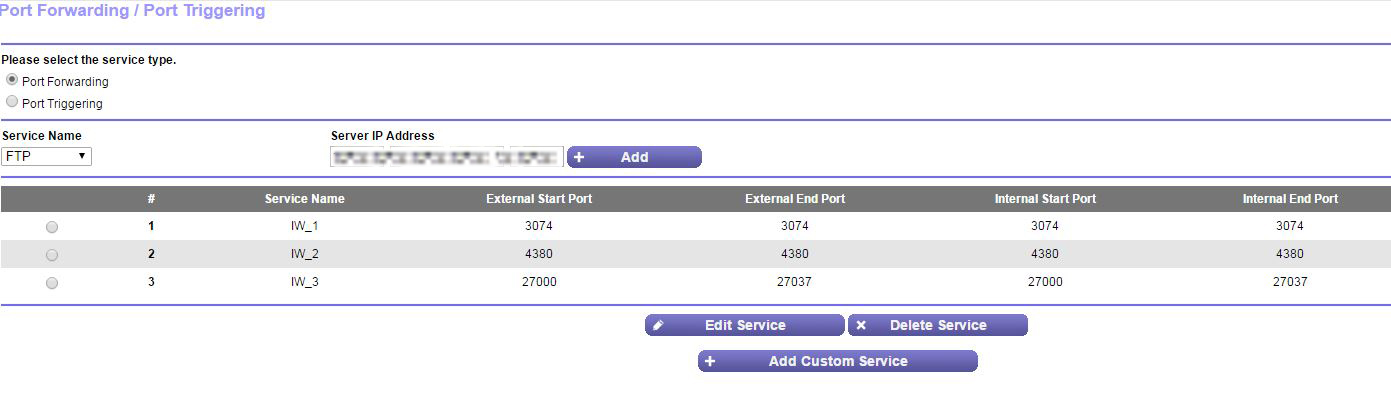Click the External Start Port column header
Screen dimensions: 1391x407
point(539,199)
